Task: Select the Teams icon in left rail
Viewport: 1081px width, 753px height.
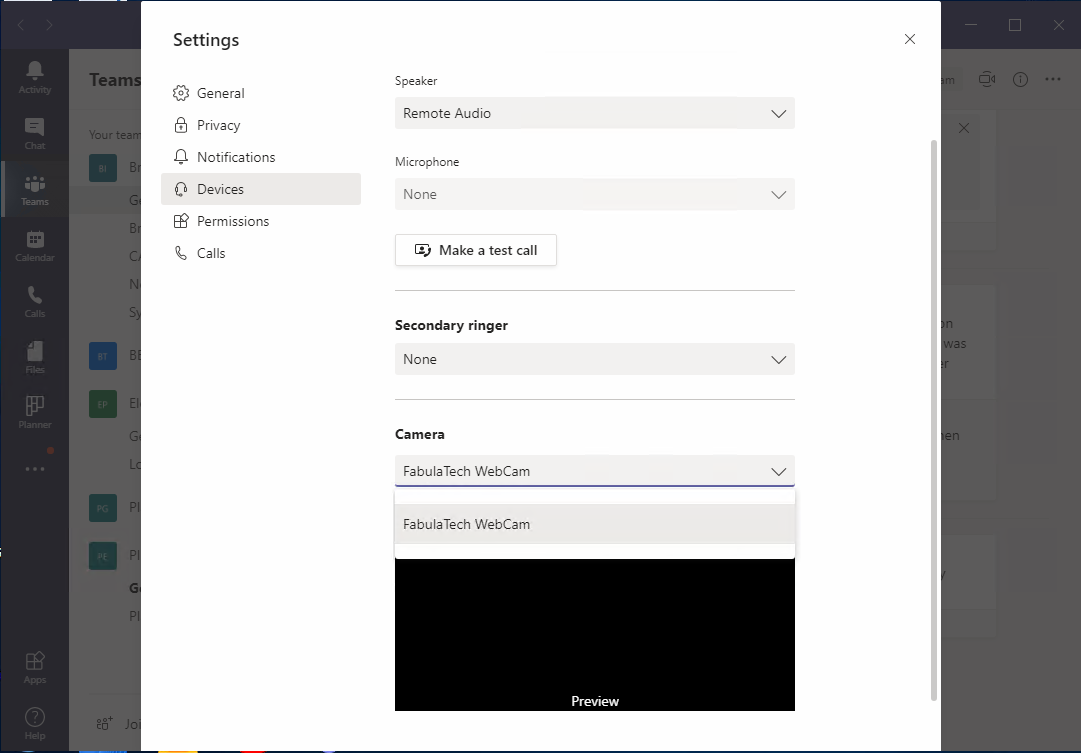Action: click(34, 190)
